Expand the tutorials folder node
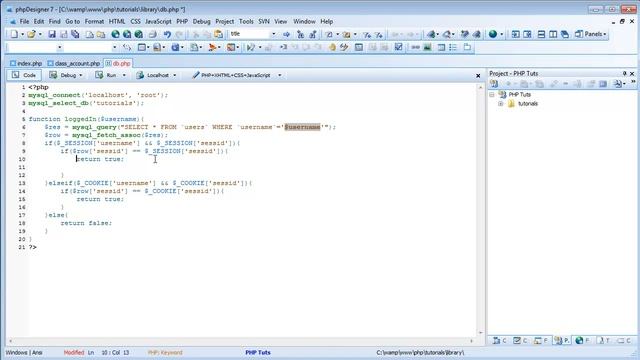640x360 pixels. 500,104
